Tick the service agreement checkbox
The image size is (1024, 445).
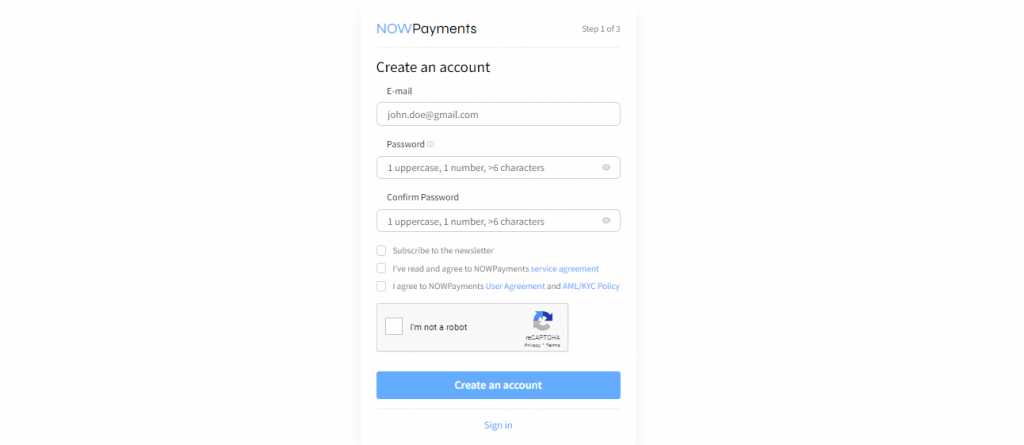(x=381, y=268)
